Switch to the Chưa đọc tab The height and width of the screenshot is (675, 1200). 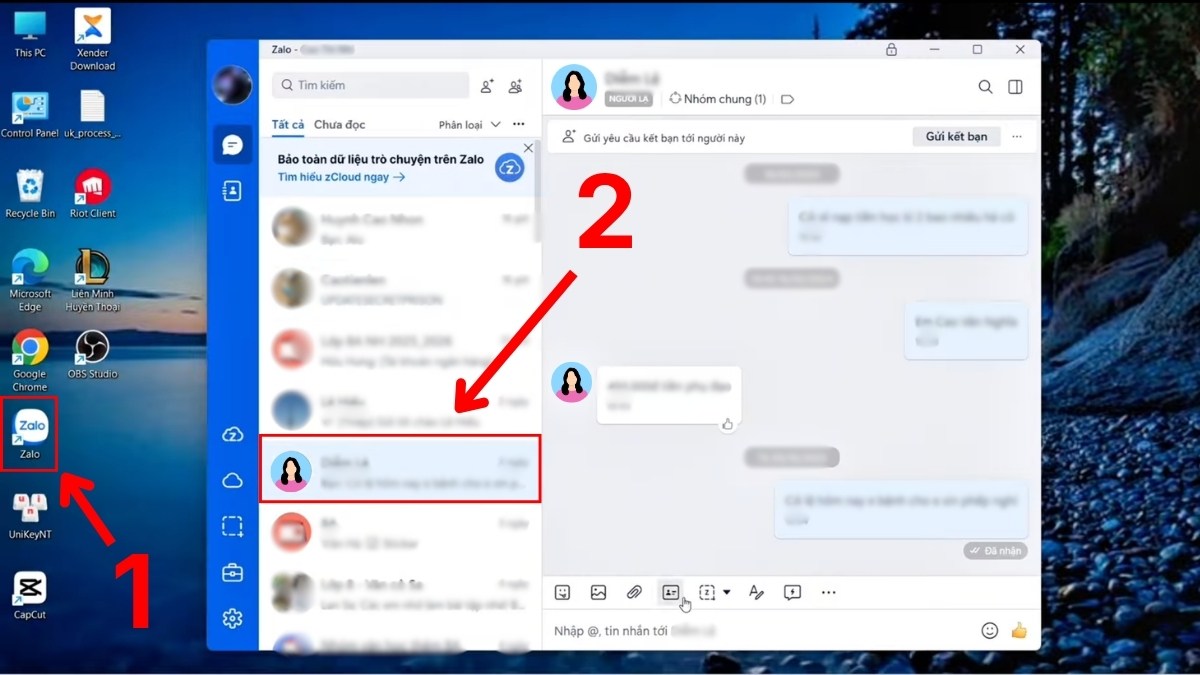point(339,125)
